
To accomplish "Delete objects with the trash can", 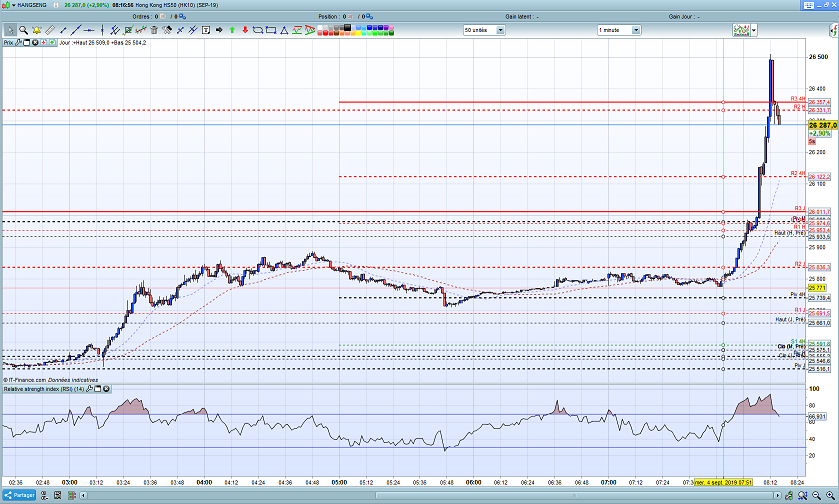I will pos(154,30).
